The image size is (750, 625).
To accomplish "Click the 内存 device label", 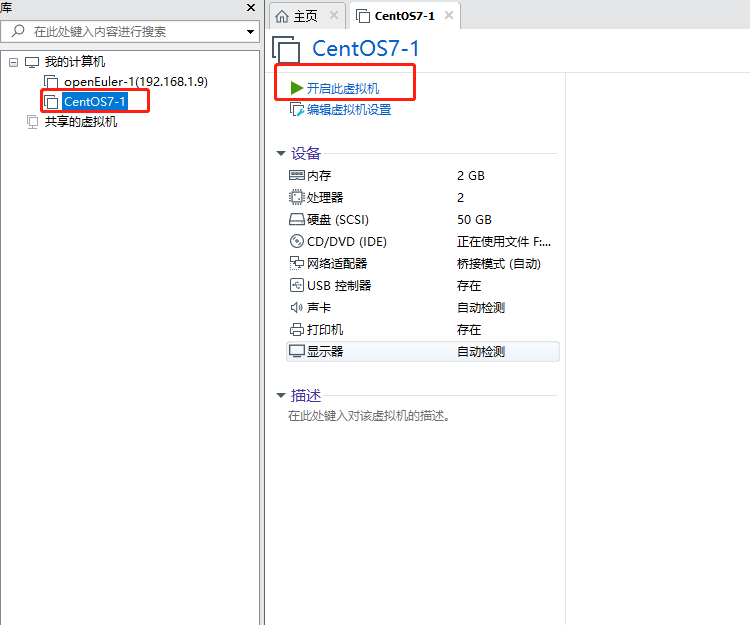I will tap(319, 175).
